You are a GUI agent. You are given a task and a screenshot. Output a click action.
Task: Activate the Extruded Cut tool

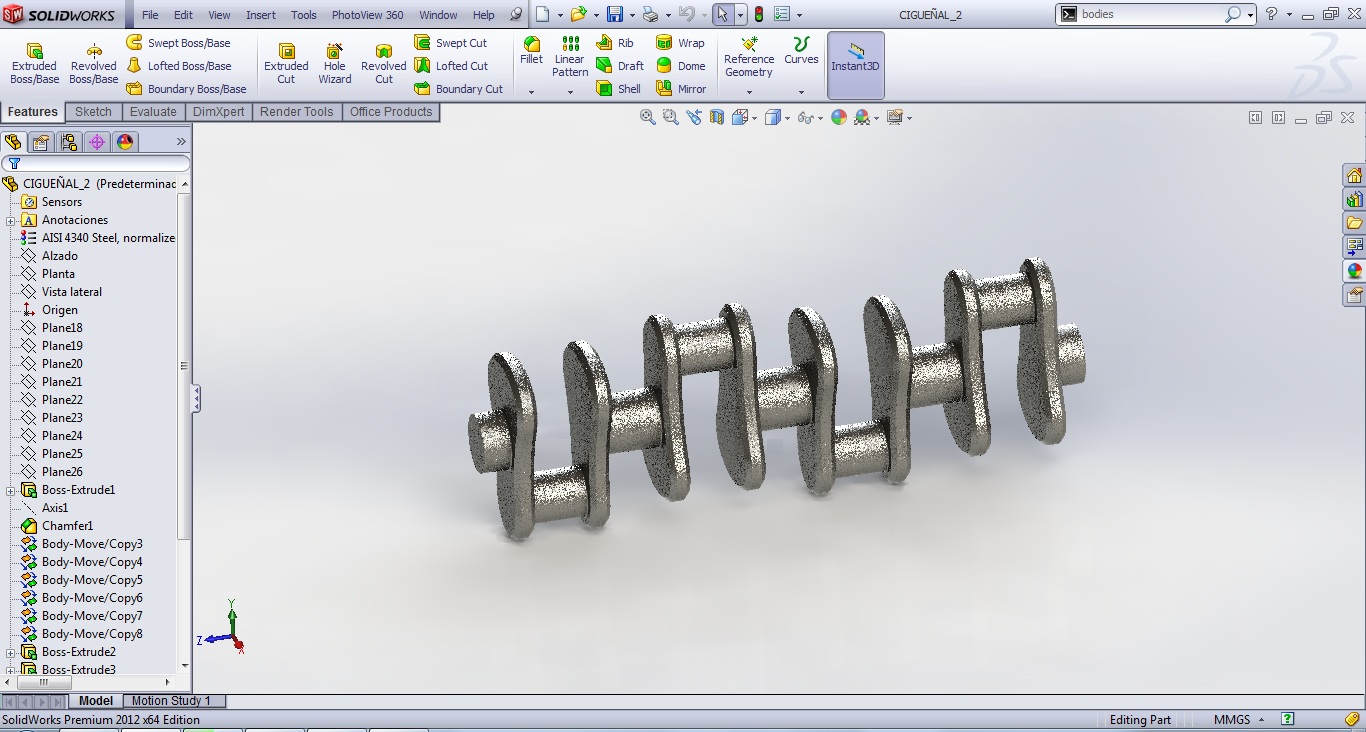tap(286, 64)
